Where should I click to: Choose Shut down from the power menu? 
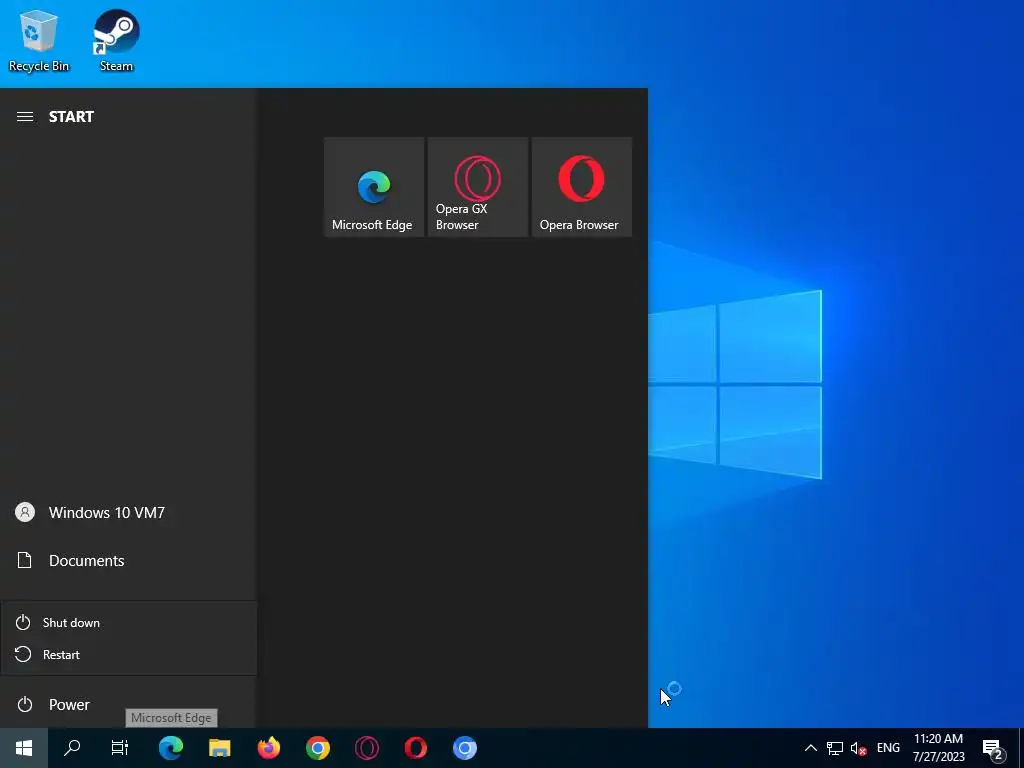(129, 622)
